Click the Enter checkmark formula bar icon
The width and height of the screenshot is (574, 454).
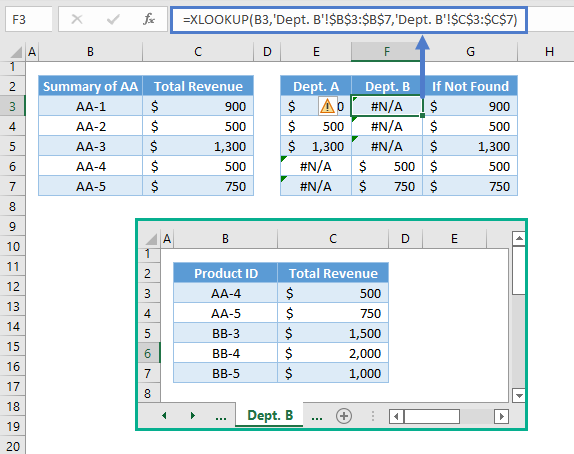click(113, 19)
